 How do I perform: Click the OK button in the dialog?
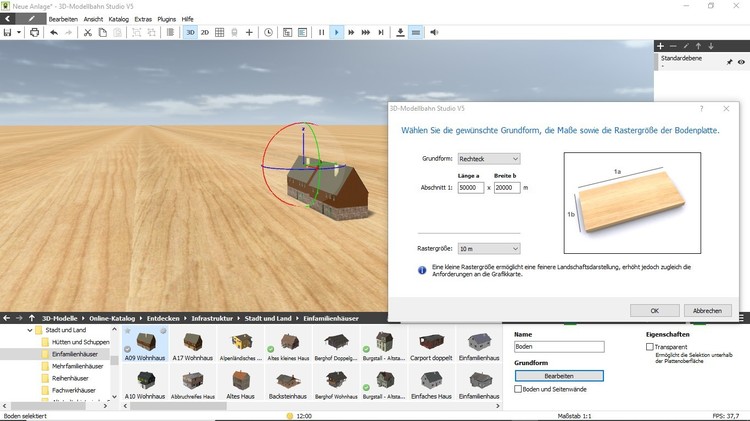[x=654, y=311]
